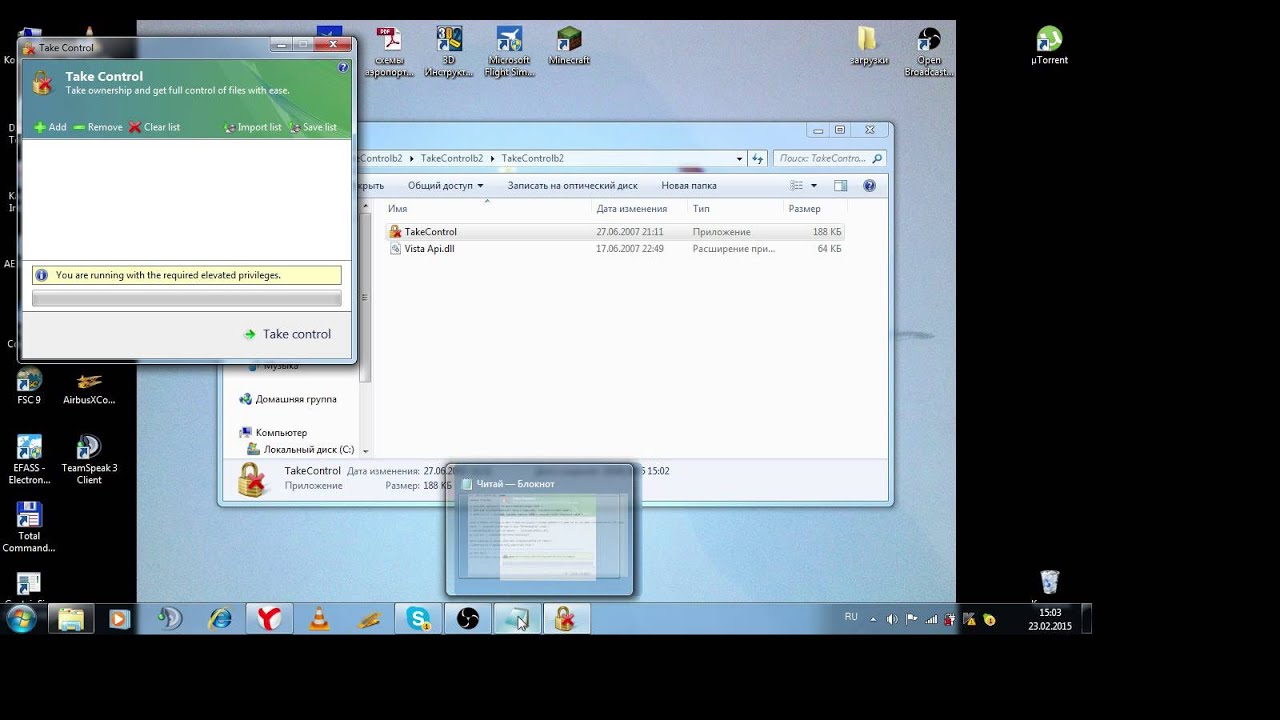This screenshot has width=1280, height=720.
Task: Click Windows Start orb
Action: (x=21, y=619)
